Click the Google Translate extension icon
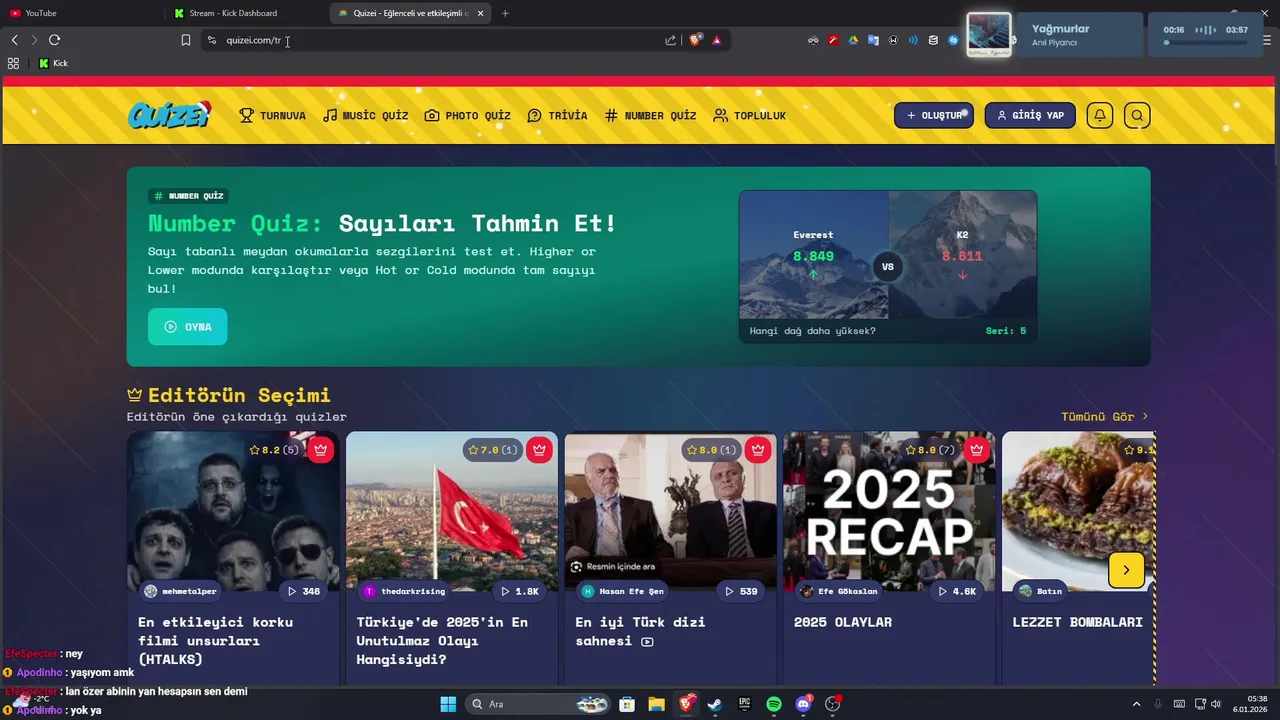Viewport: 1280px width, 720px height. click(x=873, y=40)
